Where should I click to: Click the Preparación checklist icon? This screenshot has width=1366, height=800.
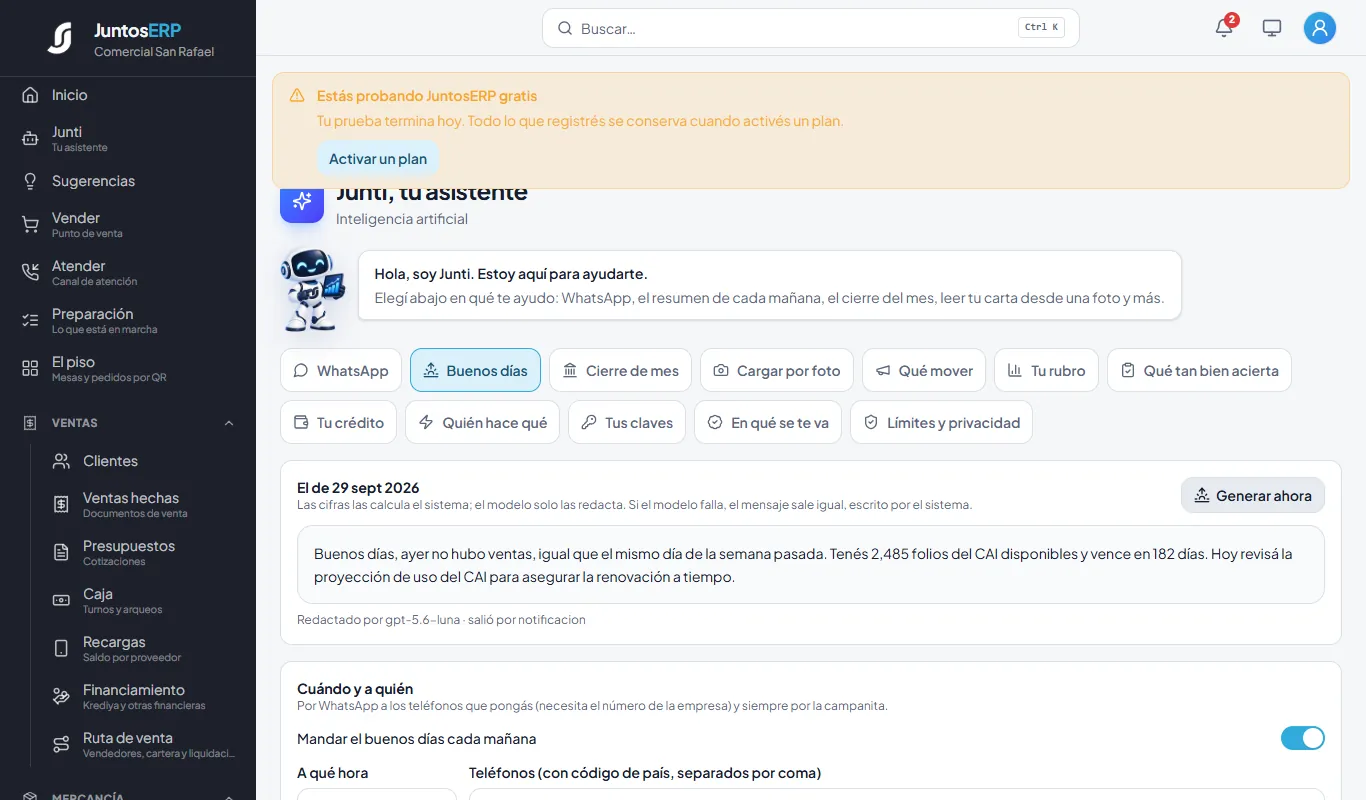(30, 320)
